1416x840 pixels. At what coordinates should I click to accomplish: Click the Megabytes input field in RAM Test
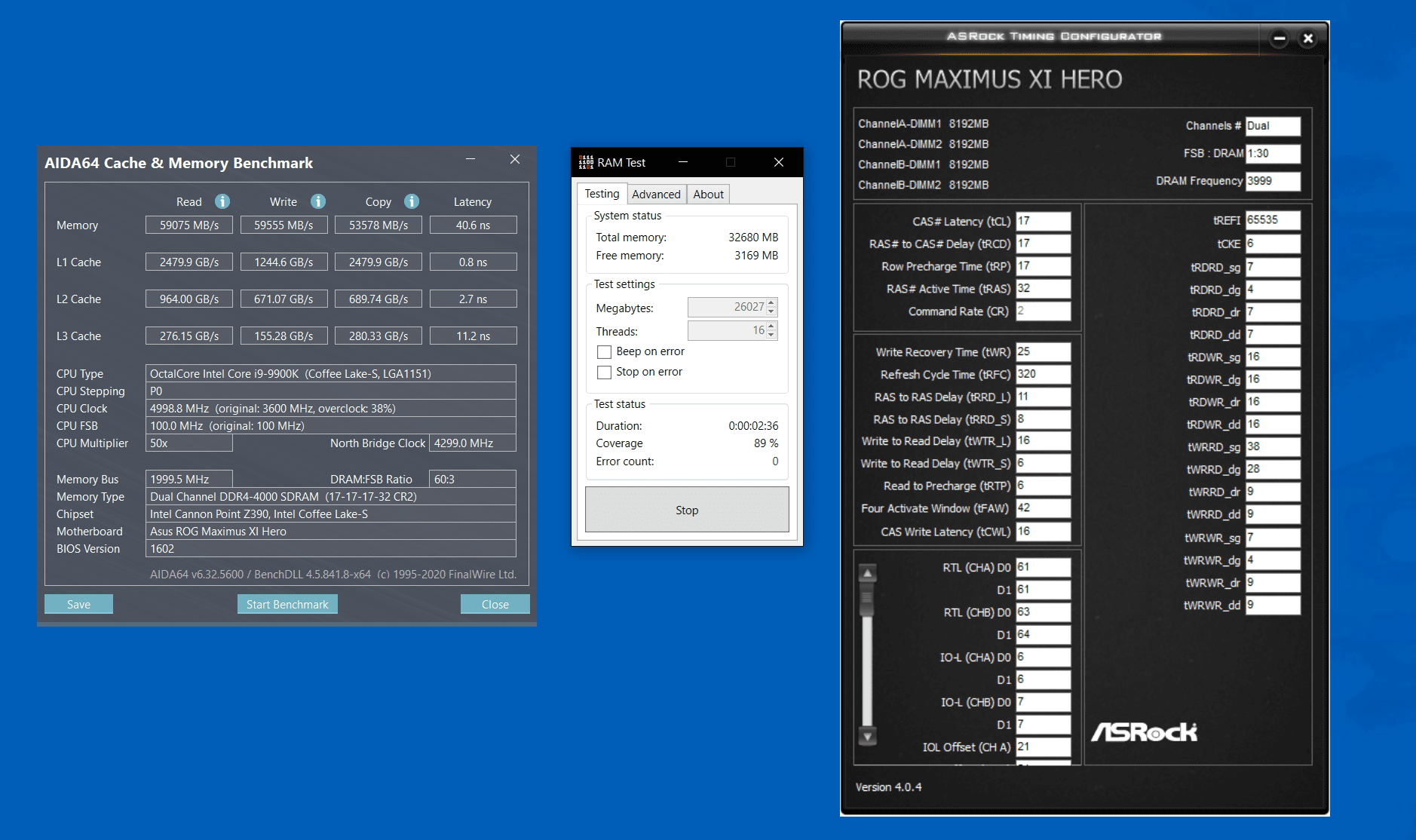point(727,307)
